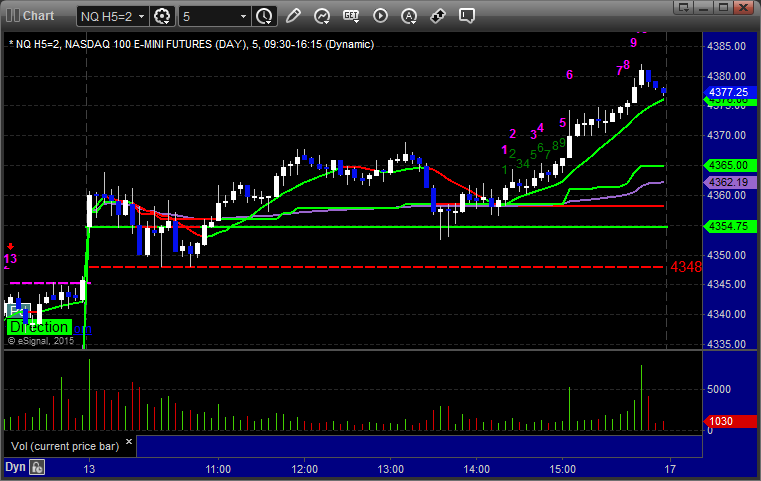Click the purple 4362.19 price tag

point(729,182)
